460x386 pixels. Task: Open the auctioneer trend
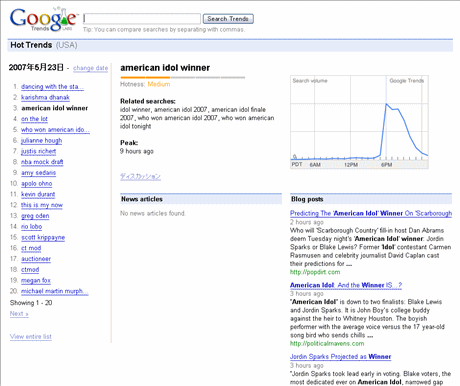tap(36, 259)
